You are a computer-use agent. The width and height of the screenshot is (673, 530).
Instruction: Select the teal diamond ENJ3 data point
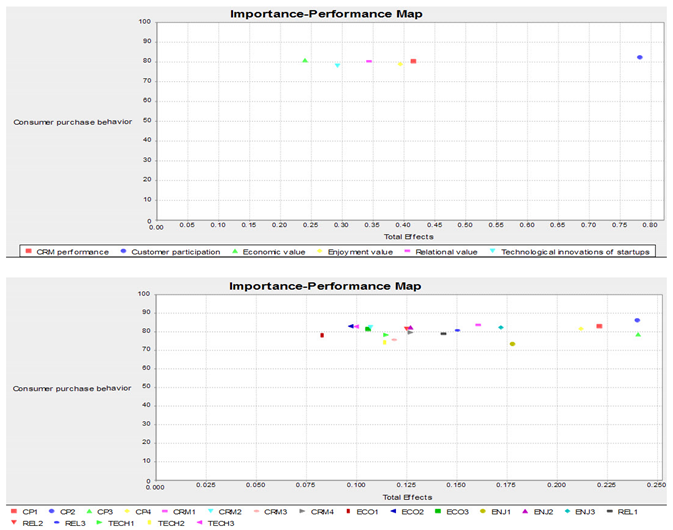coord(500,327)
